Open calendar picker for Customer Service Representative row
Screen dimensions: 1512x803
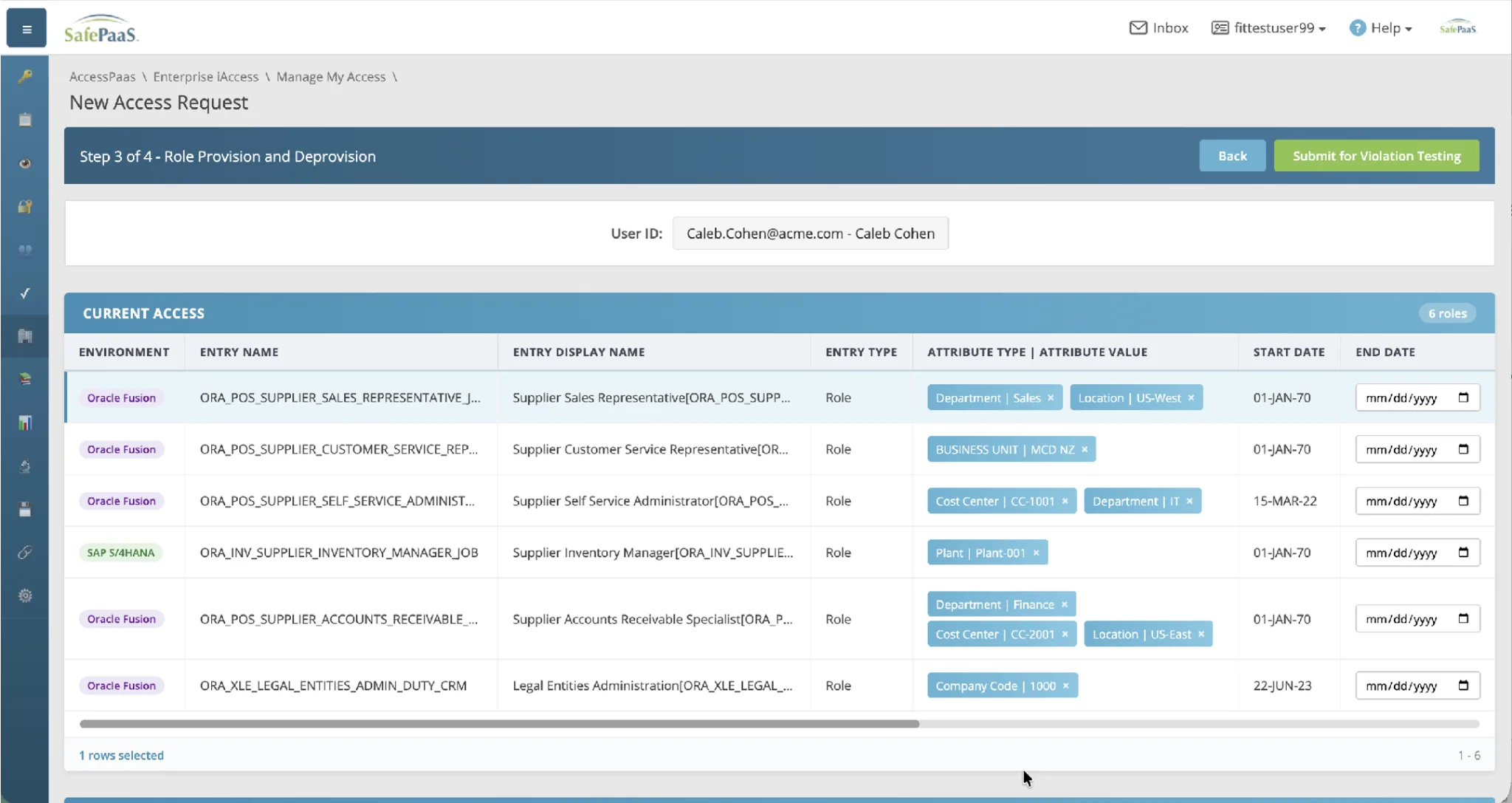coord(1463,449)
